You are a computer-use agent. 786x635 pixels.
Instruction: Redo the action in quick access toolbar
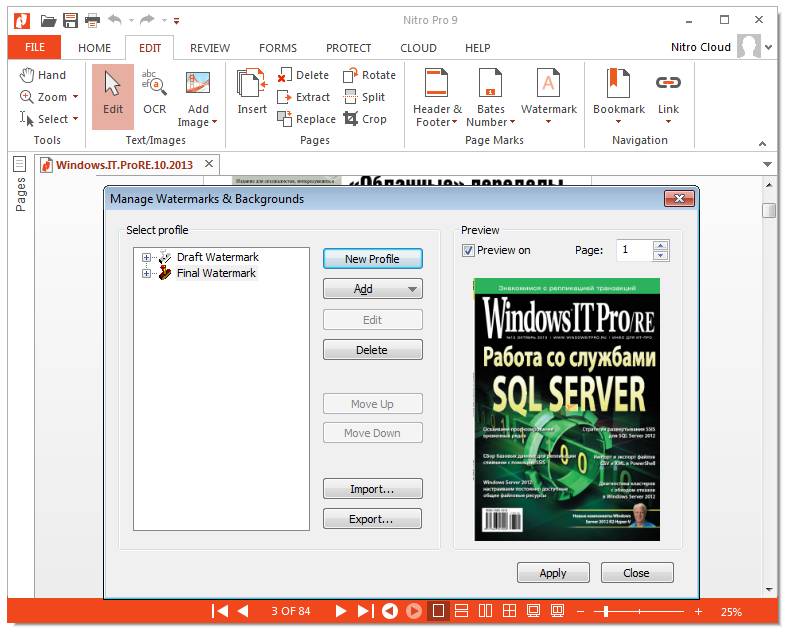click(147, 20)
